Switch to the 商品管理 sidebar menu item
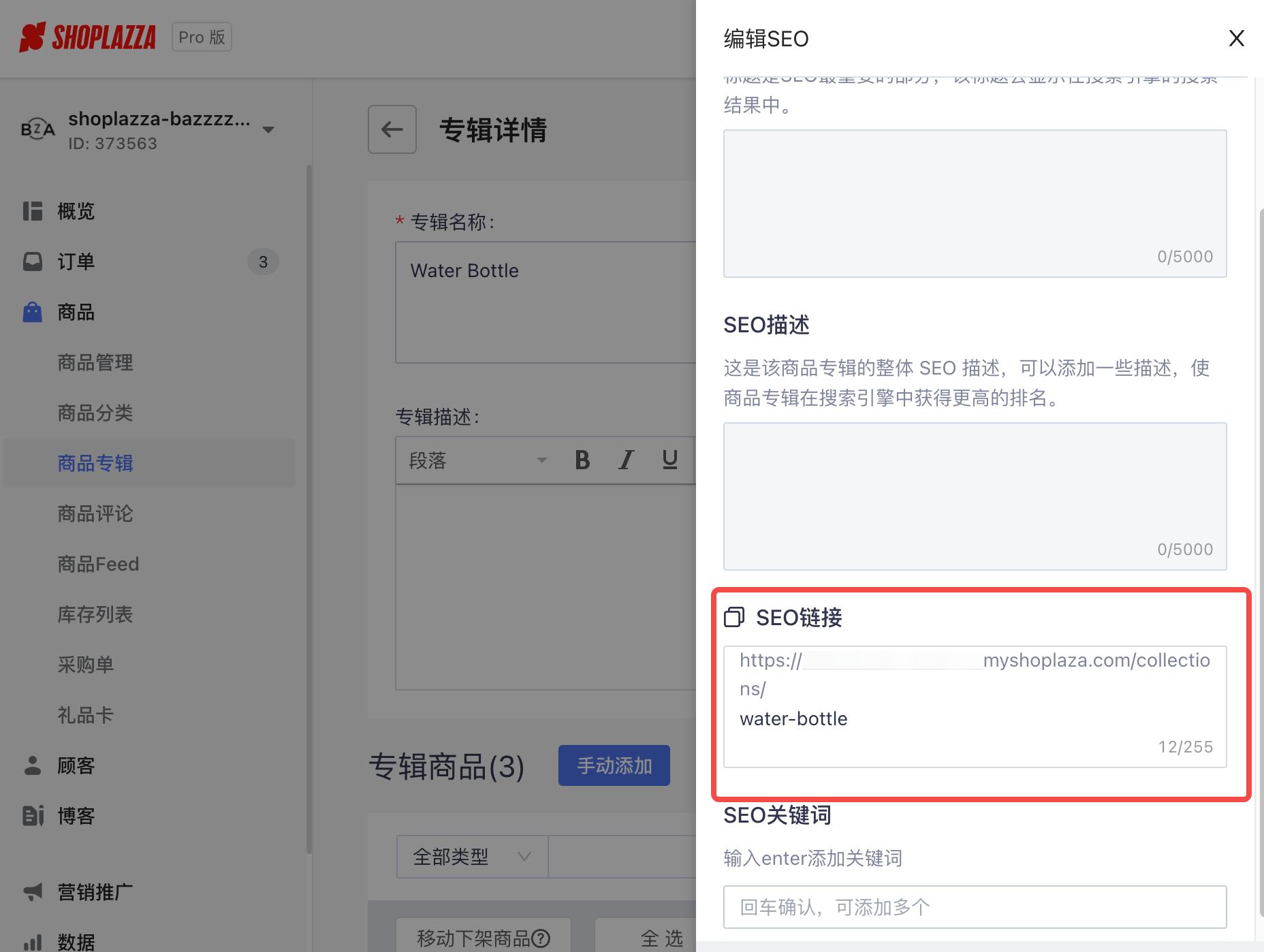 click(x=95, y=362)
